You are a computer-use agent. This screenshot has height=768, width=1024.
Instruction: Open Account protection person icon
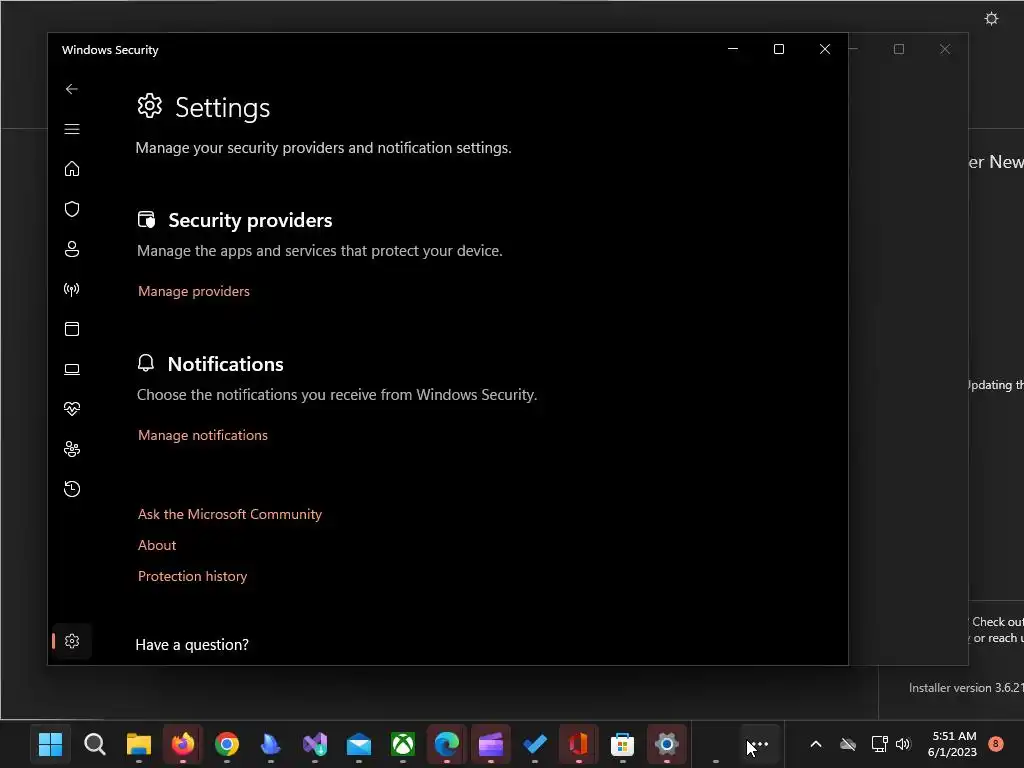pyautogui.click(x=72, y=249)
